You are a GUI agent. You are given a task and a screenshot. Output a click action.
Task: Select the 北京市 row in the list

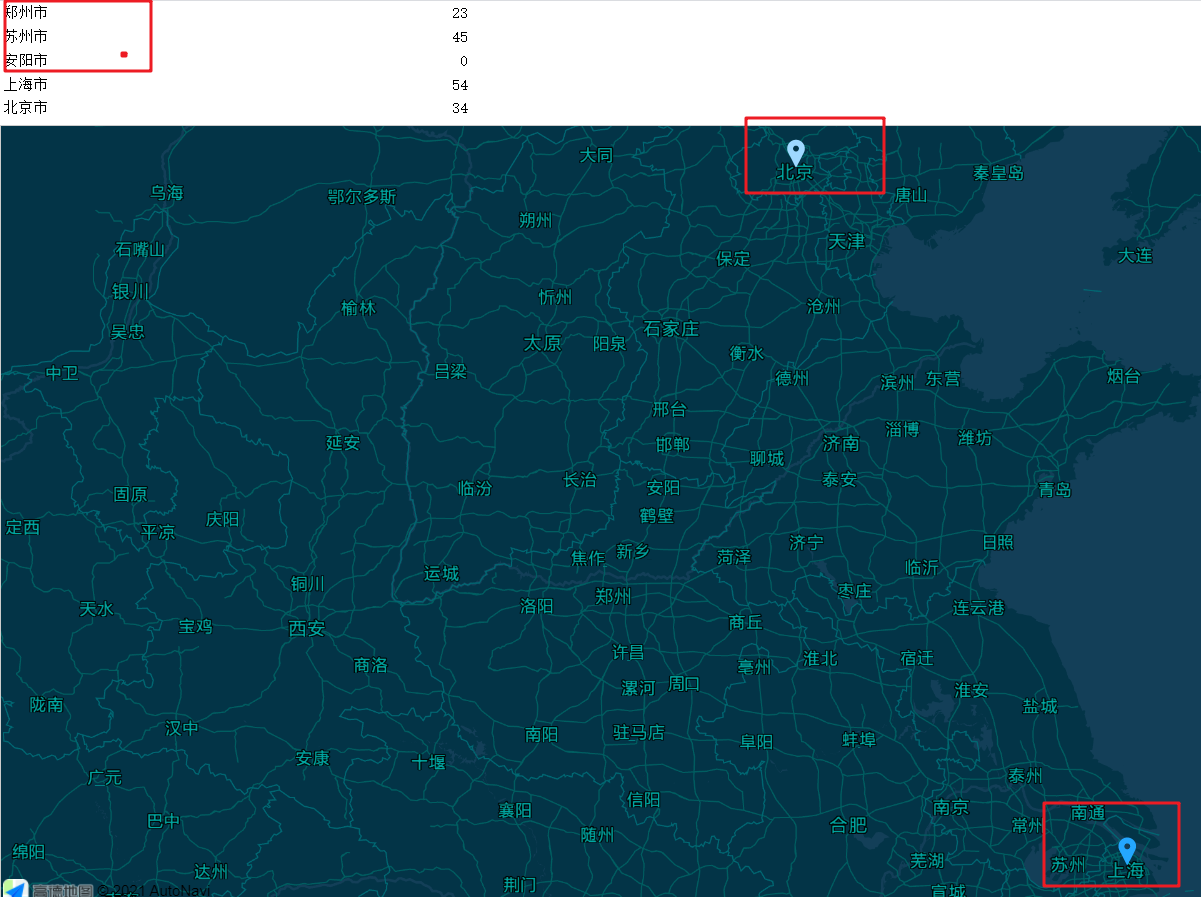pos(236,107)
